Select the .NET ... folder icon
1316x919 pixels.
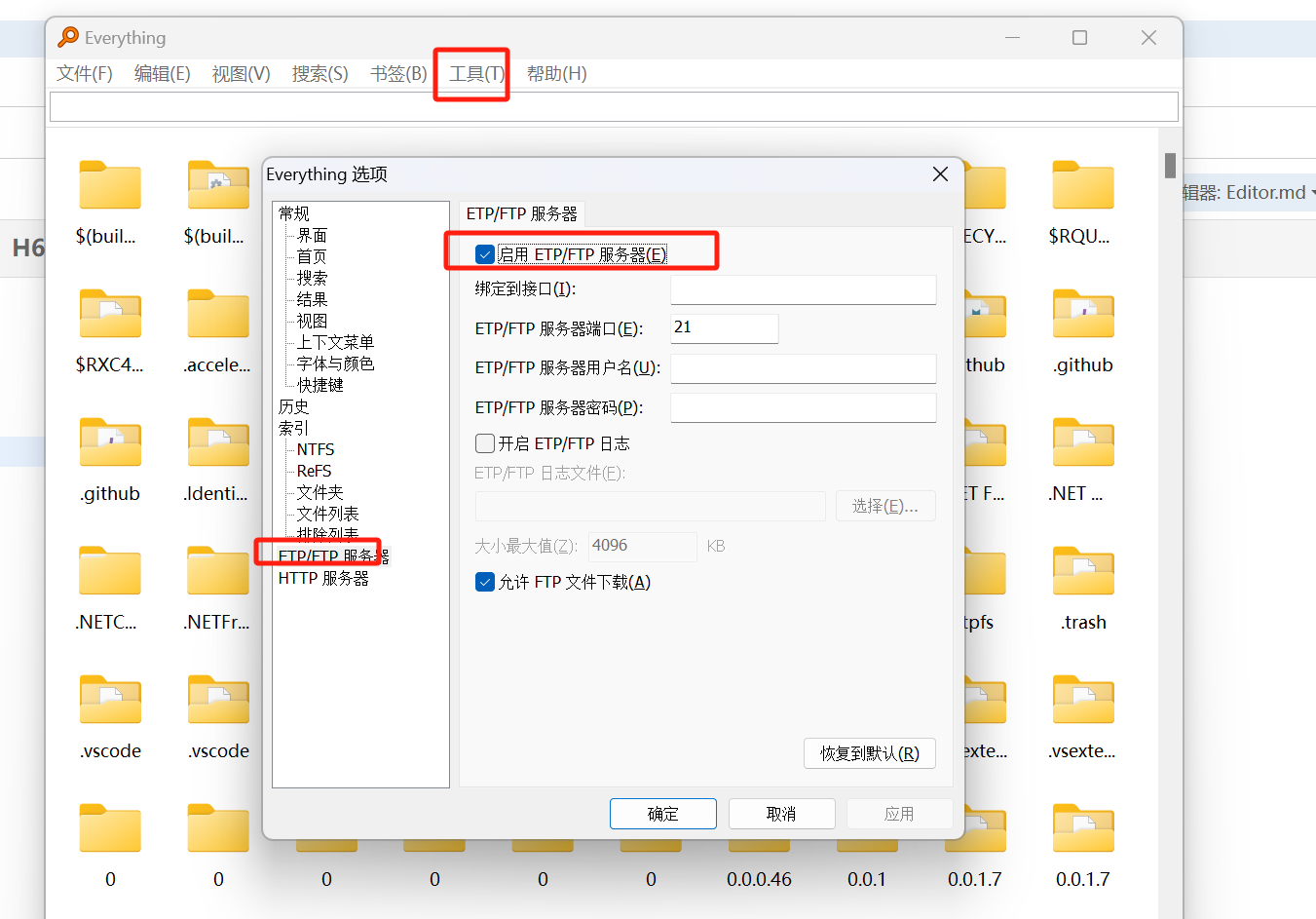[1082, 442]
